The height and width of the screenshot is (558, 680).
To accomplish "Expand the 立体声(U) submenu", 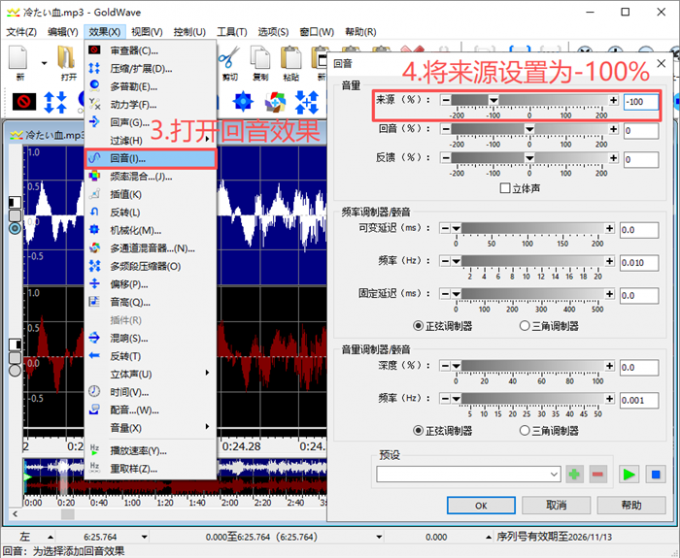I will pos(207,373).
